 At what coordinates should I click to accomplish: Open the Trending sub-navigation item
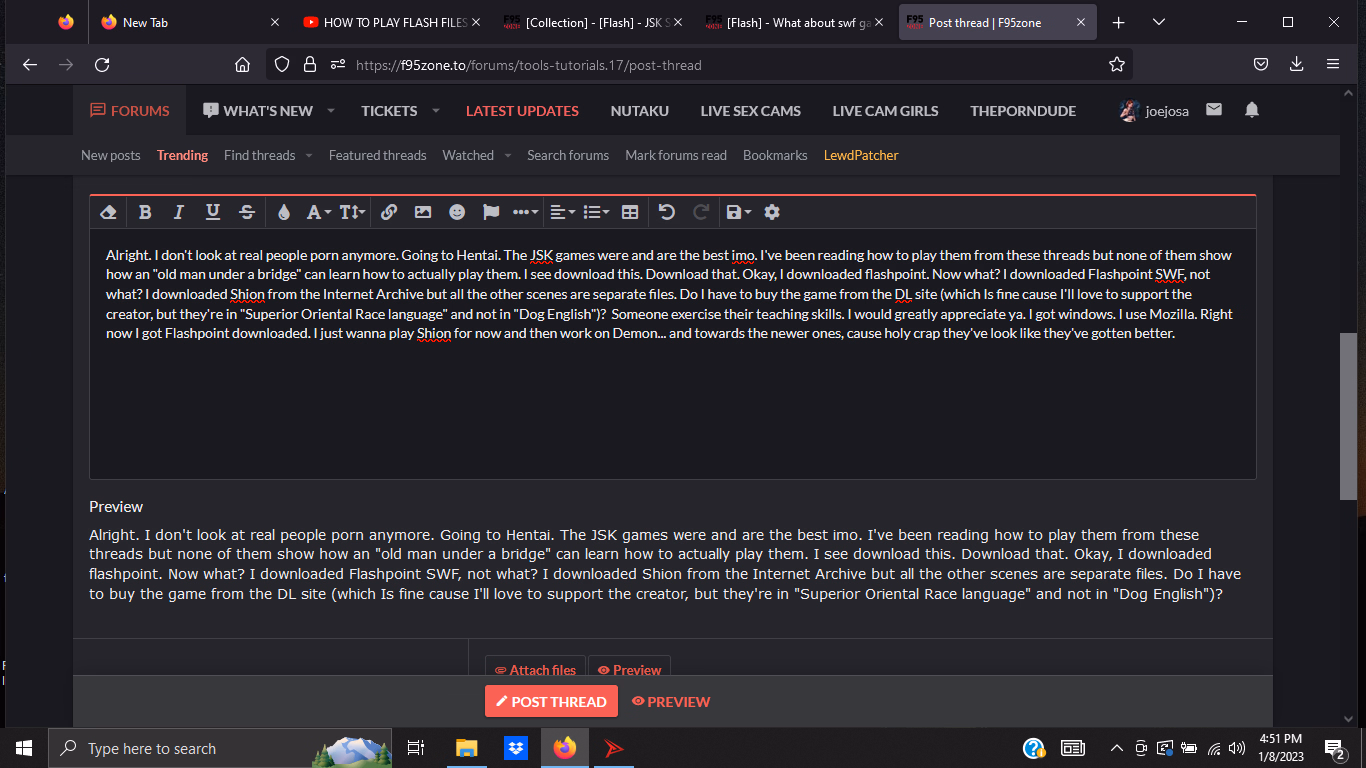coord(182,155)
